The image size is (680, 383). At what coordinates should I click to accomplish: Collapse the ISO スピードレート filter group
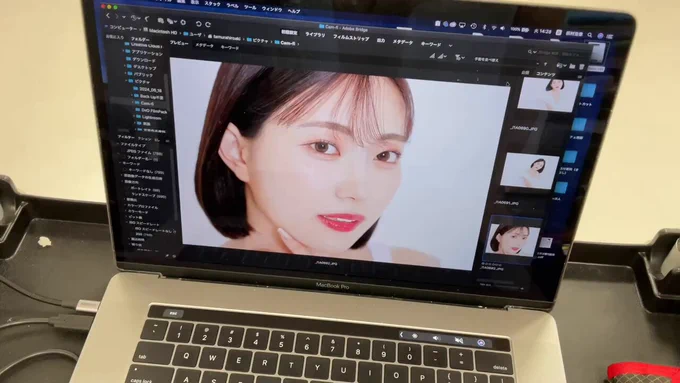point(128,223)
